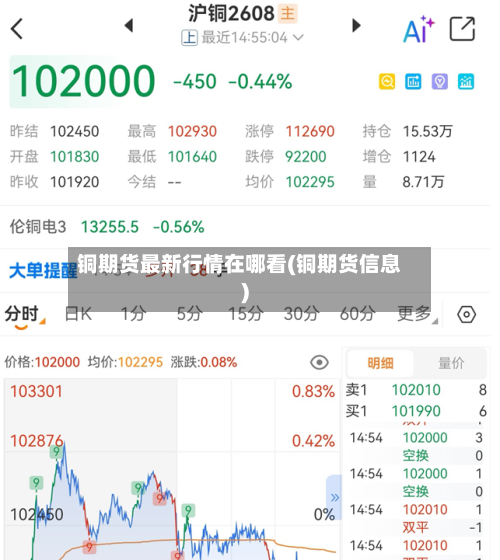Select the 1分 chart tab
Viewport: 500px width, 560px height.
pyautogui.click(x=133, y=314)
